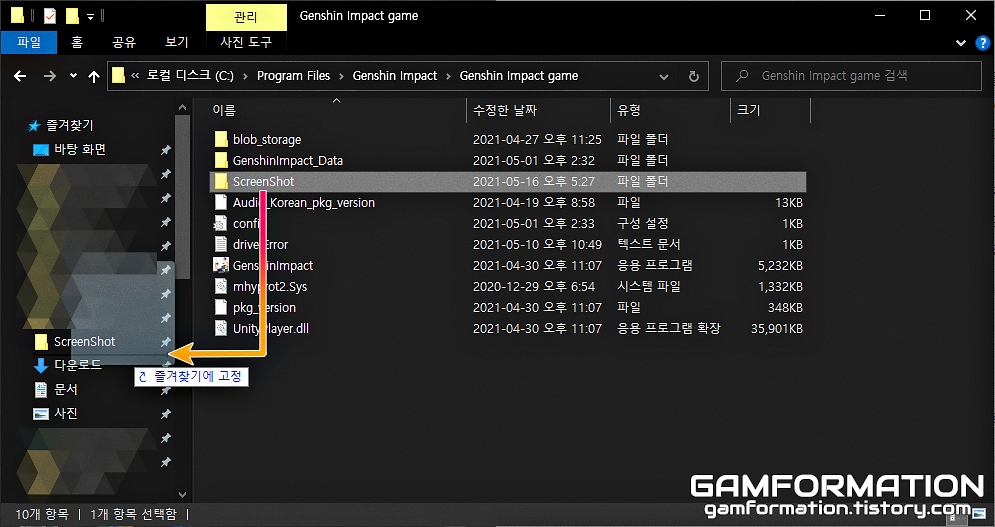
Task: Click Program Files in address bar
Action: tap(293, 76)
